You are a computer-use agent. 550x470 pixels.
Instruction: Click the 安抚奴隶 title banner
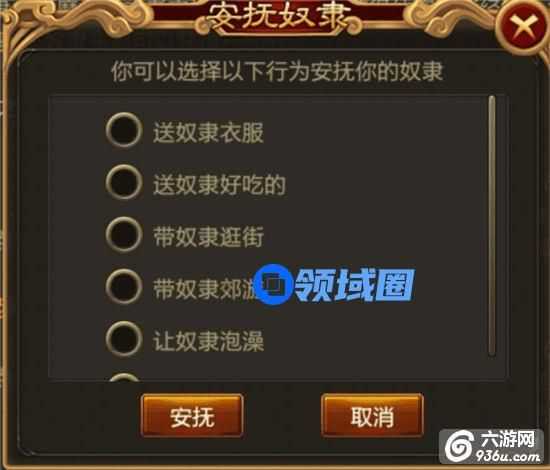279,17
